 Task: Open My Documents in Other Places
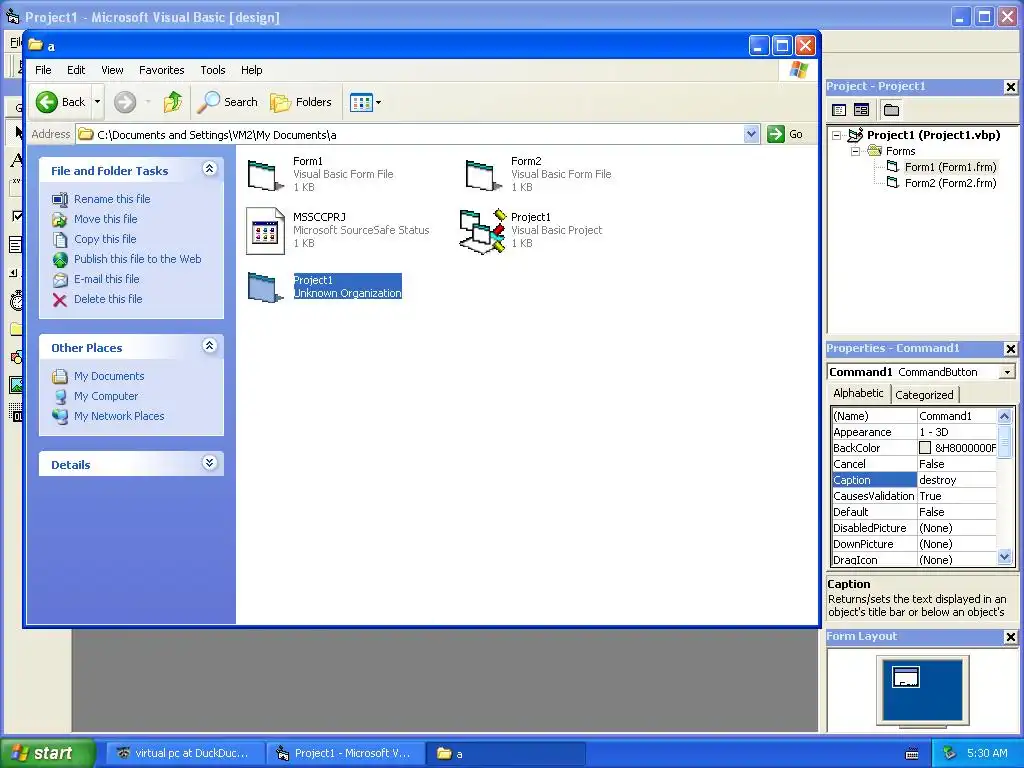pyautogui.click(x=108, y=376)
